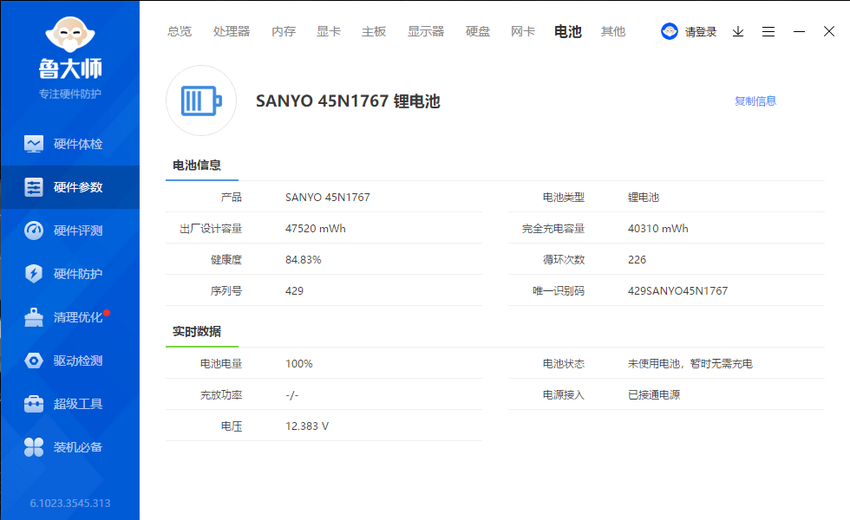850x520 pixels.
Task: Click the large battery icon
Action: point(201,101)
